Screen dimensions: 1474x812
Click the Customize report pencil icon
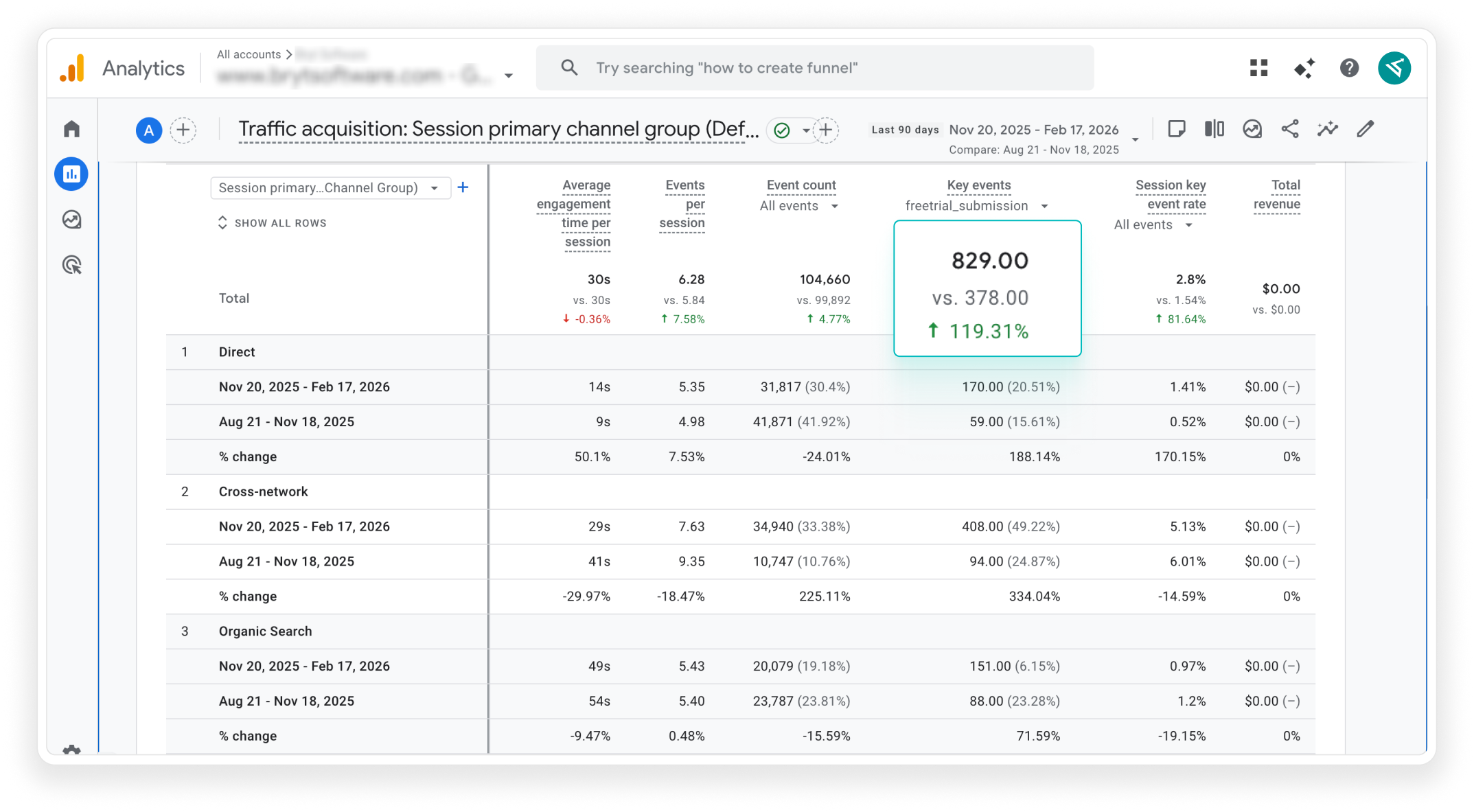1366,129
